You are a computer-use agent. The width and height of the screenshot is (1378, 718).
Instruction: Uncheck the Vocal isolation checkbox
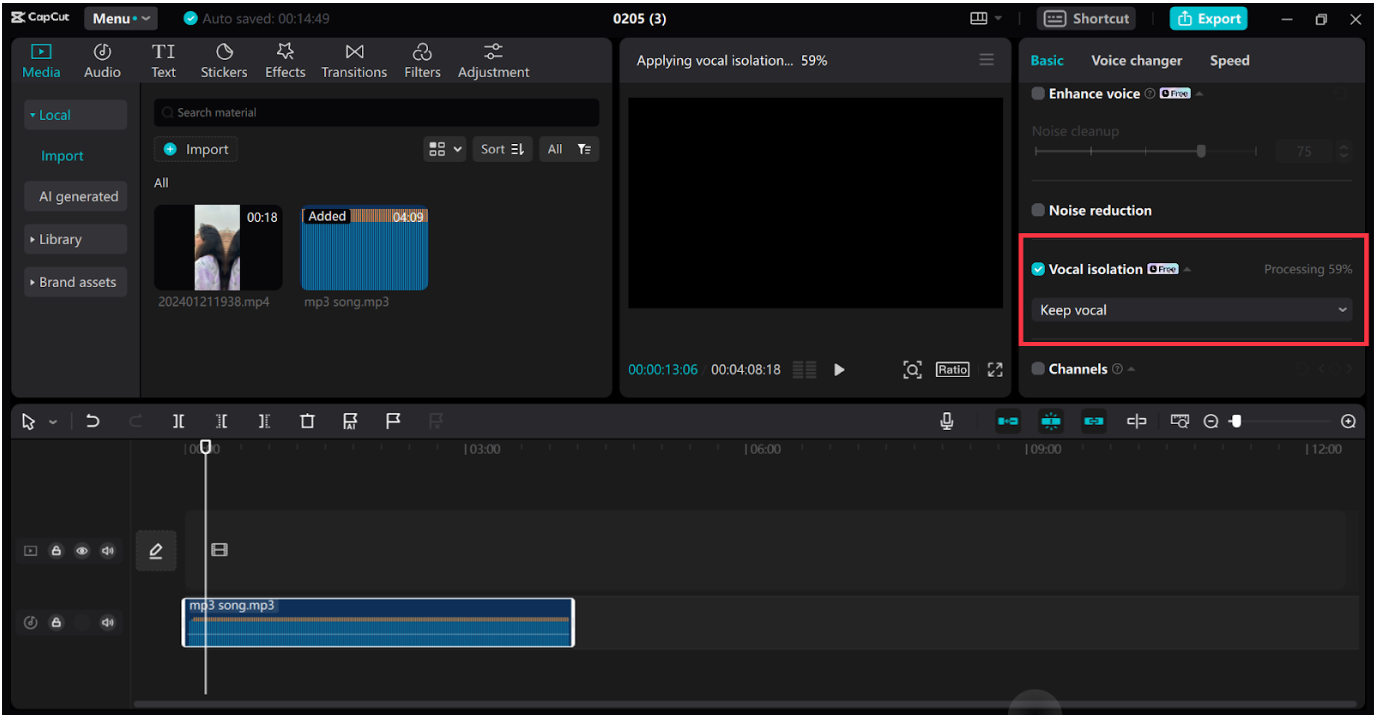click(x=1038, y=269)
